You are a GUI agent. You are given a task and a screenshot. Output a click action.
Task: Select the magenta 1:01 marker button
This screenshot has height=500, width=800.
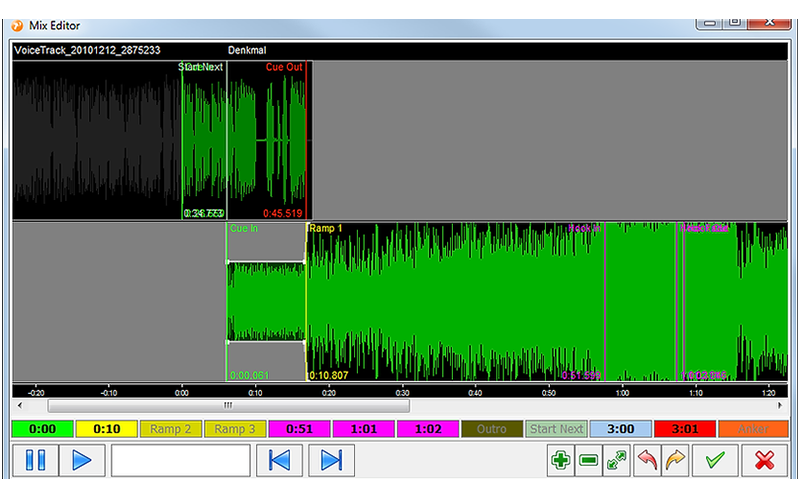(x=364, y=429)
